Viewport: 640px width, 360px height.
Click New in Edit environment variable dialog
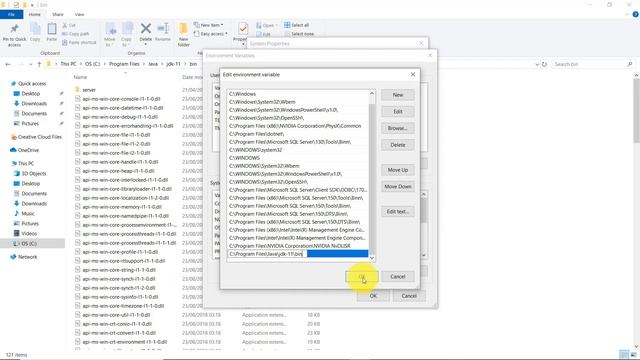coord(398,95)
